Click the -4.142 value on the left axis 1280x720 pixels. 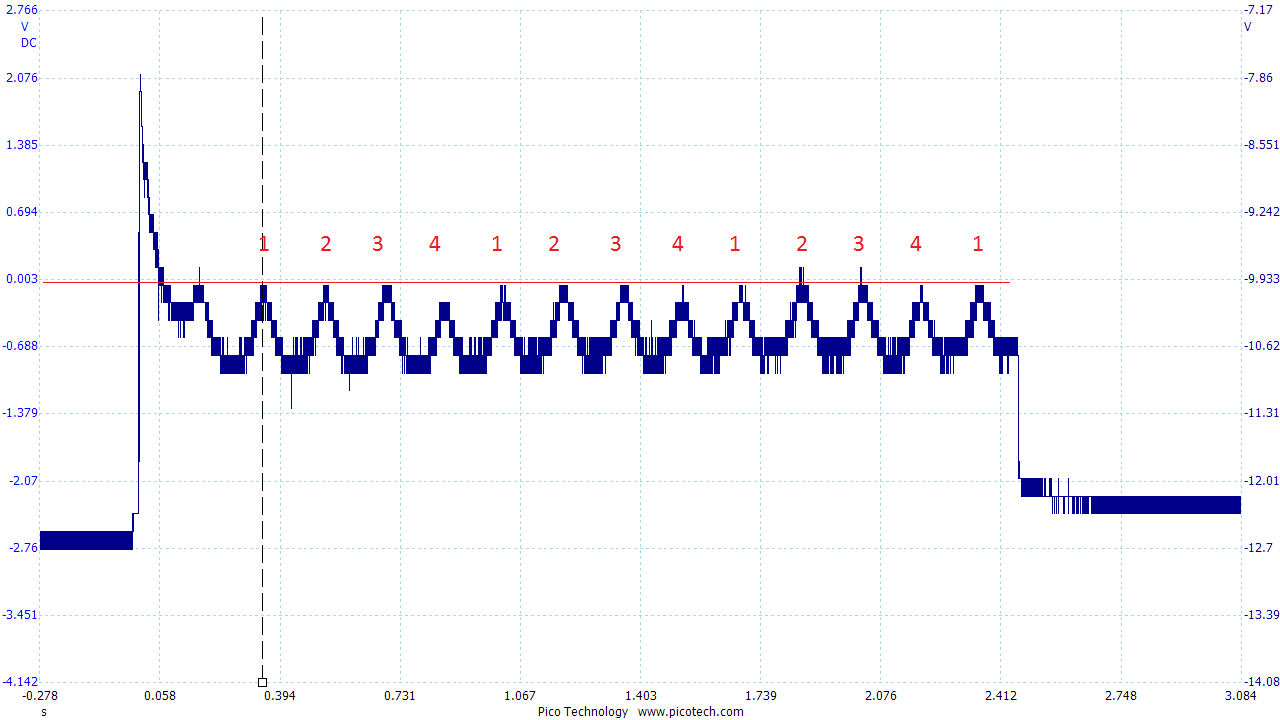click(21, 682)
